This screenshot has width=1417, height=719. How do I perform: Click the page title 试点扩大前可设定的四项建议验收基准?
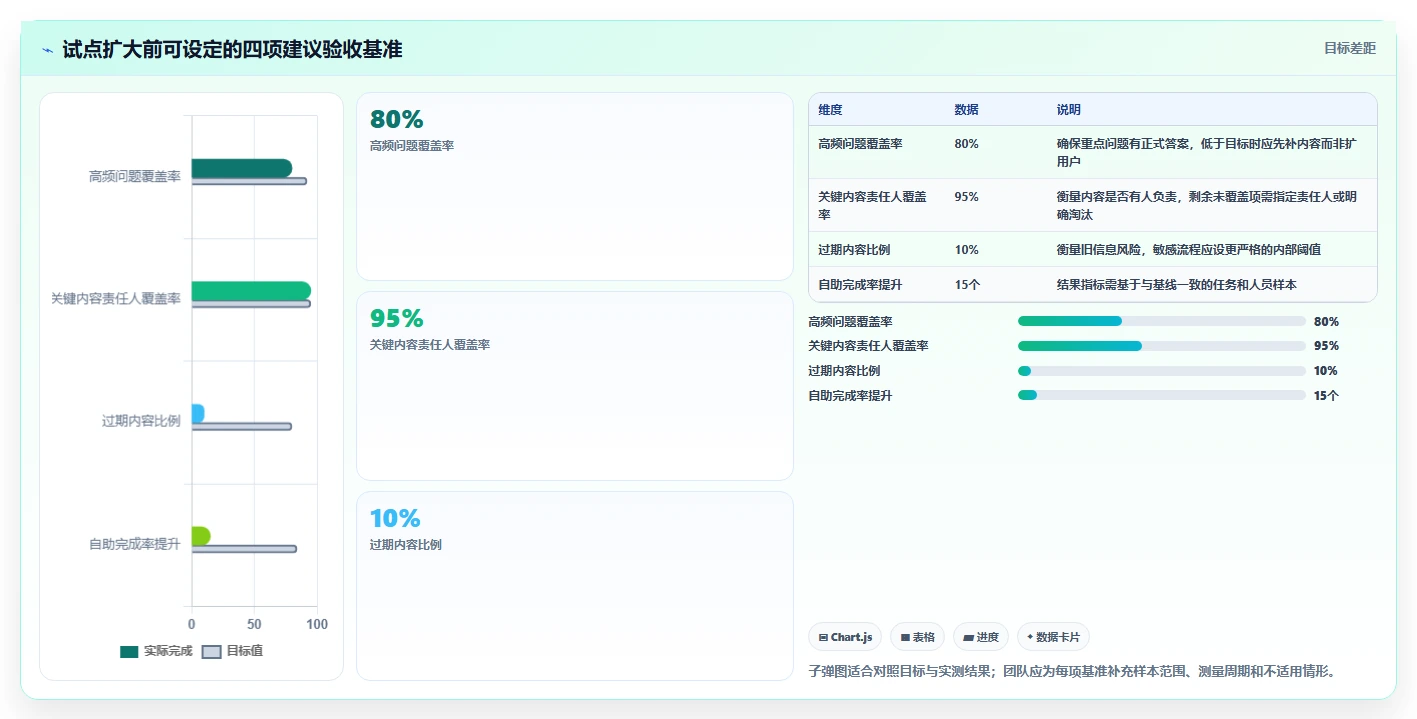coord(232,49)
